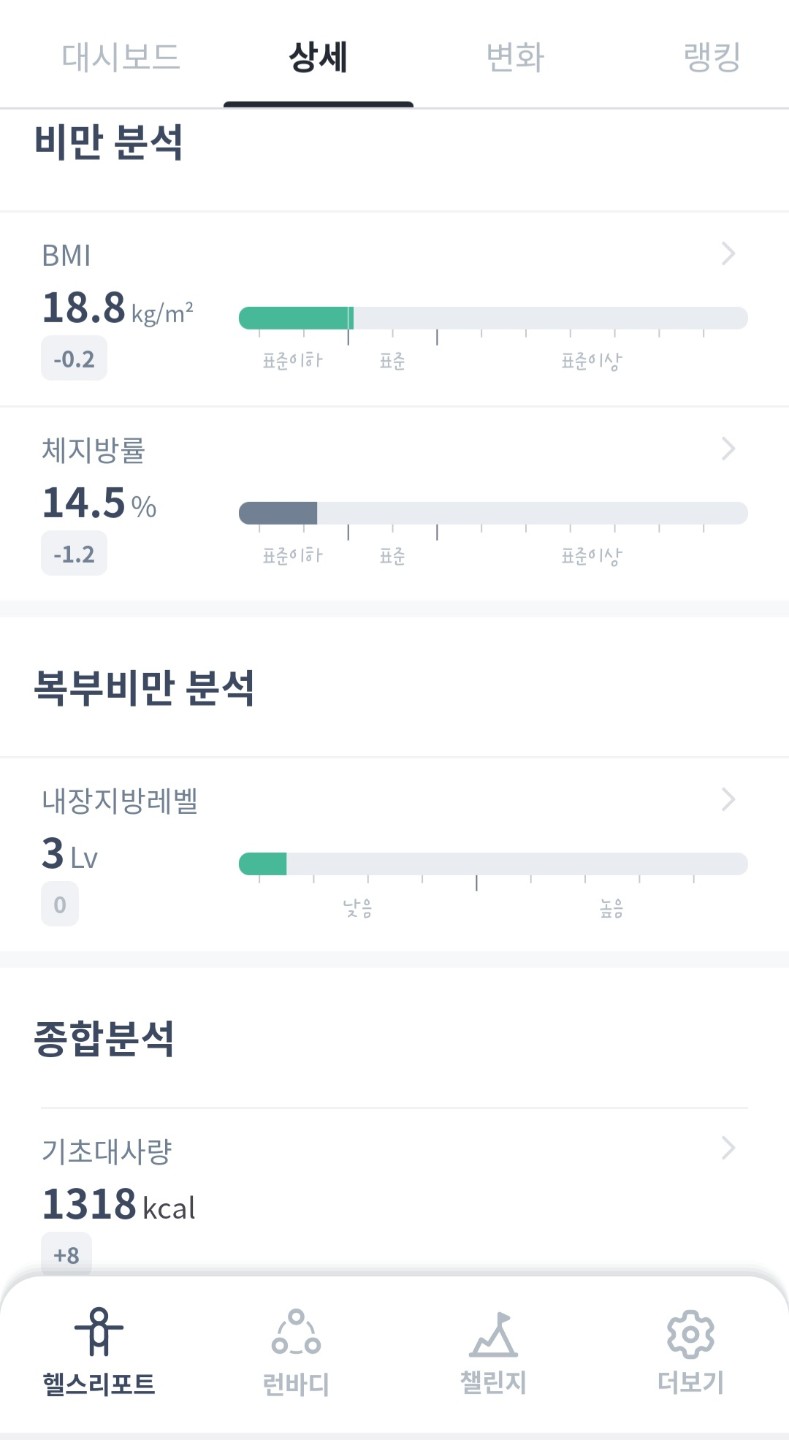789x1440 pixels.
Task: Tap the 내장지방레벨 0 change badge
Action: [60, 905]
